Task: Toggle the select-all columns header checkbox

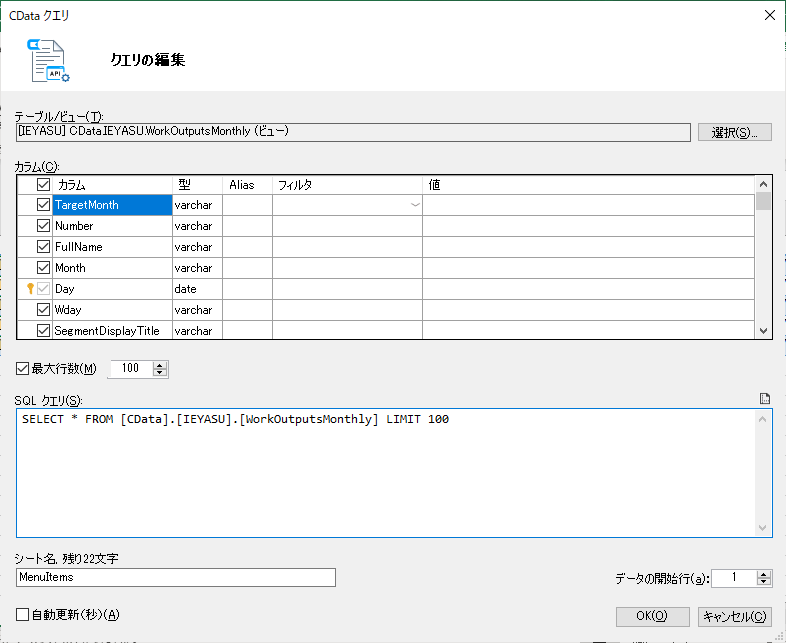Action: pos(43,184)
